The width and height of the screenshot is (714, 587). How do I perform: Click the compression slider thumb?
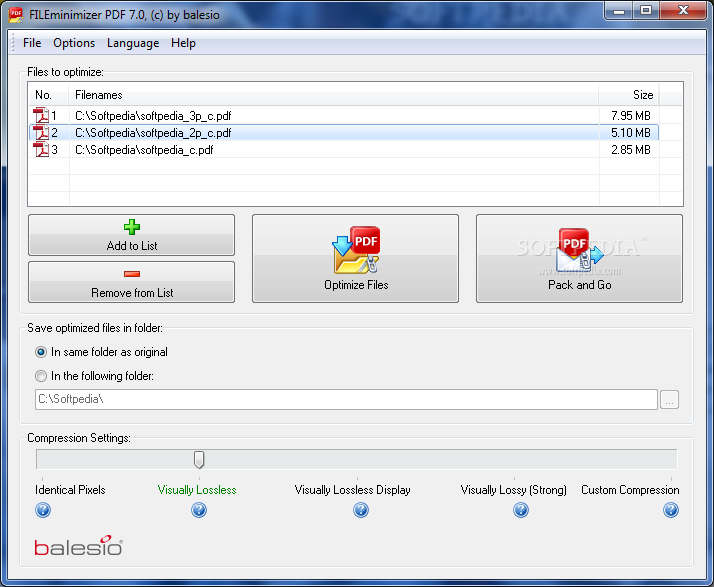(x=199, y=460)
